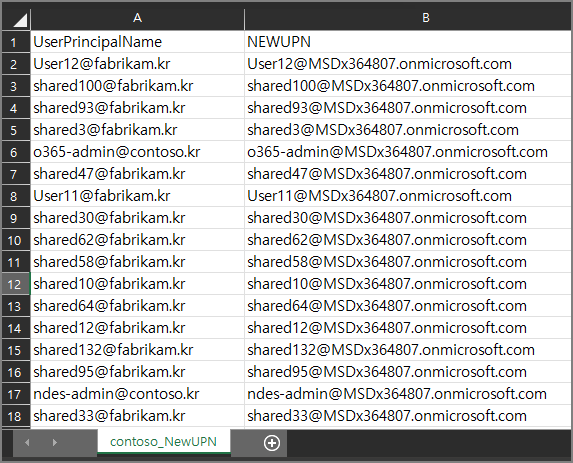Viewport: 573px width, 463px height.
Task: Click the NEWUPN header cell
Action: (x=407, y=42)
